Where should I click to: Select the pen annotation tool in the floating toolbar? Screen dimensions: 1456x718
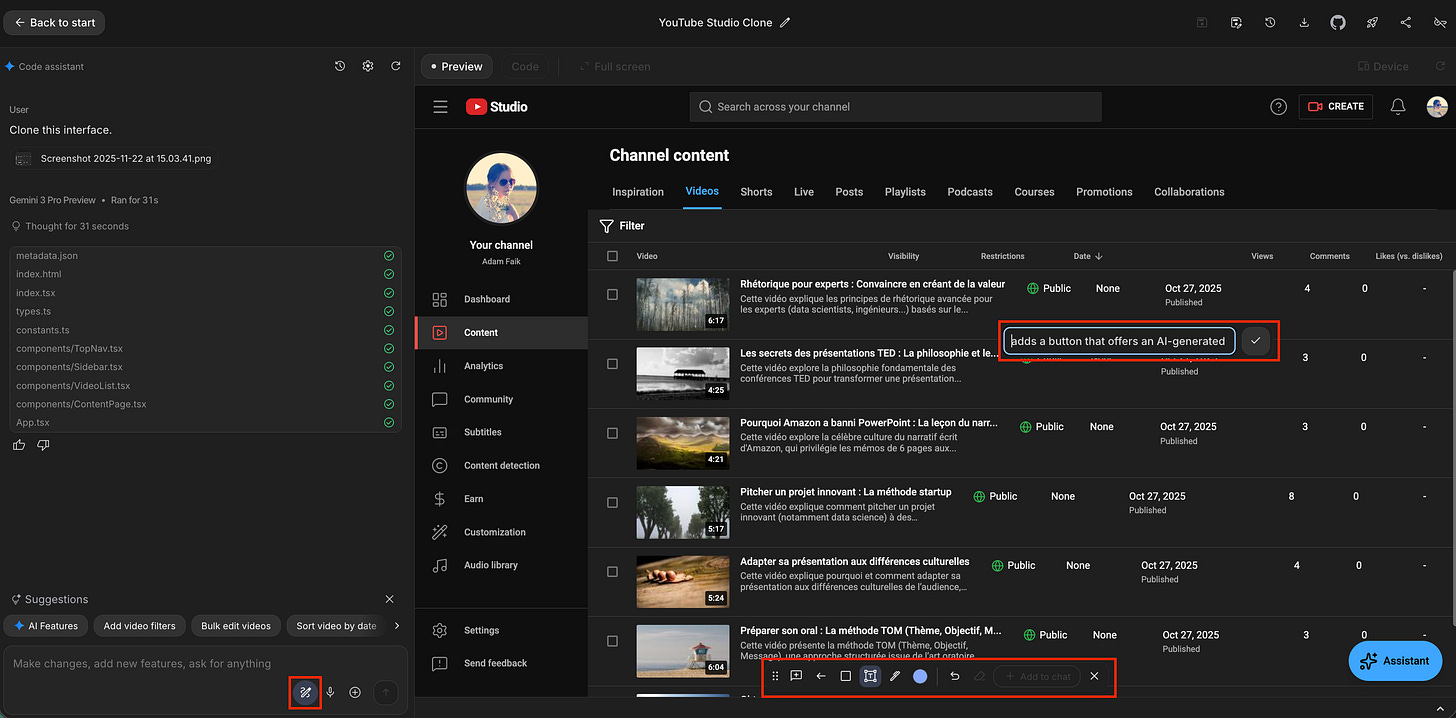(x=895, y=676)
